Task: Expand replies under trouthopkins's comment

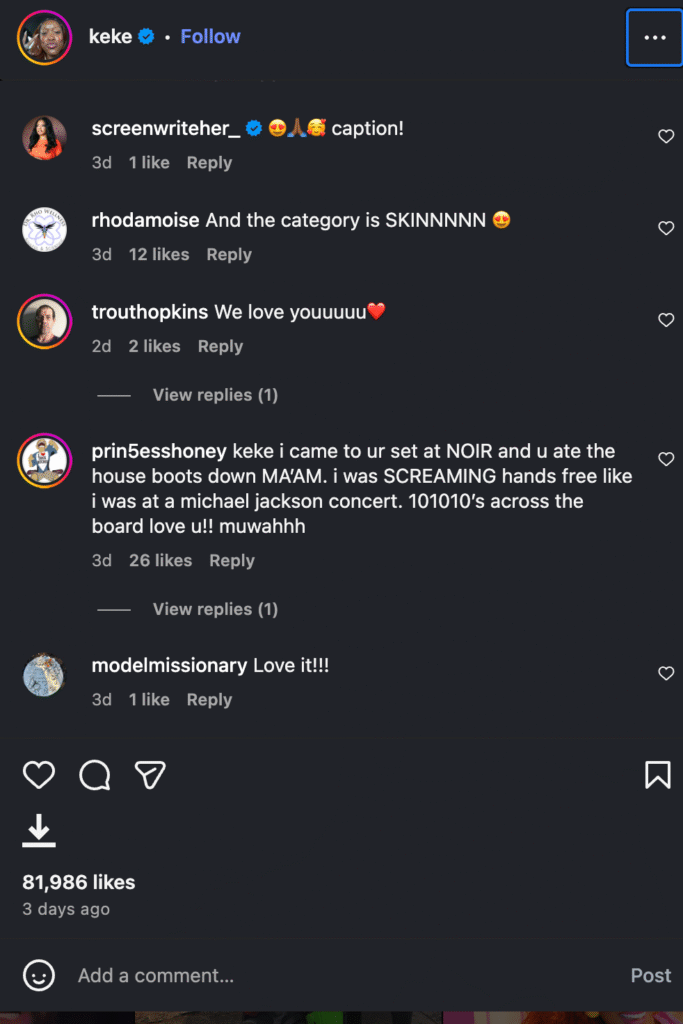Action: (x=215, y=395)
